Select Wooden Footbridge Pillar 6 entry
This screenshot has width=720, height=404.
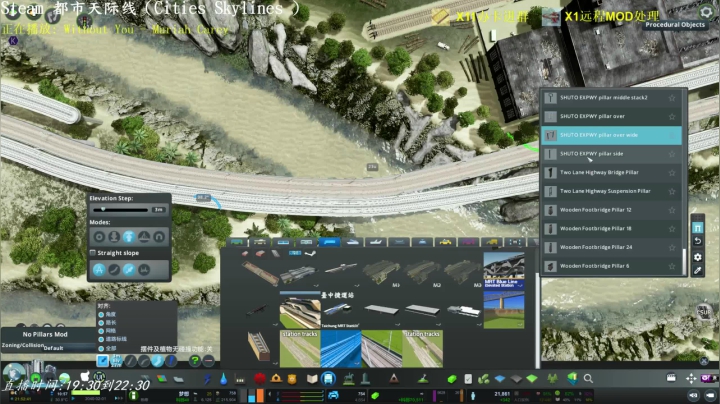point(611,266)
